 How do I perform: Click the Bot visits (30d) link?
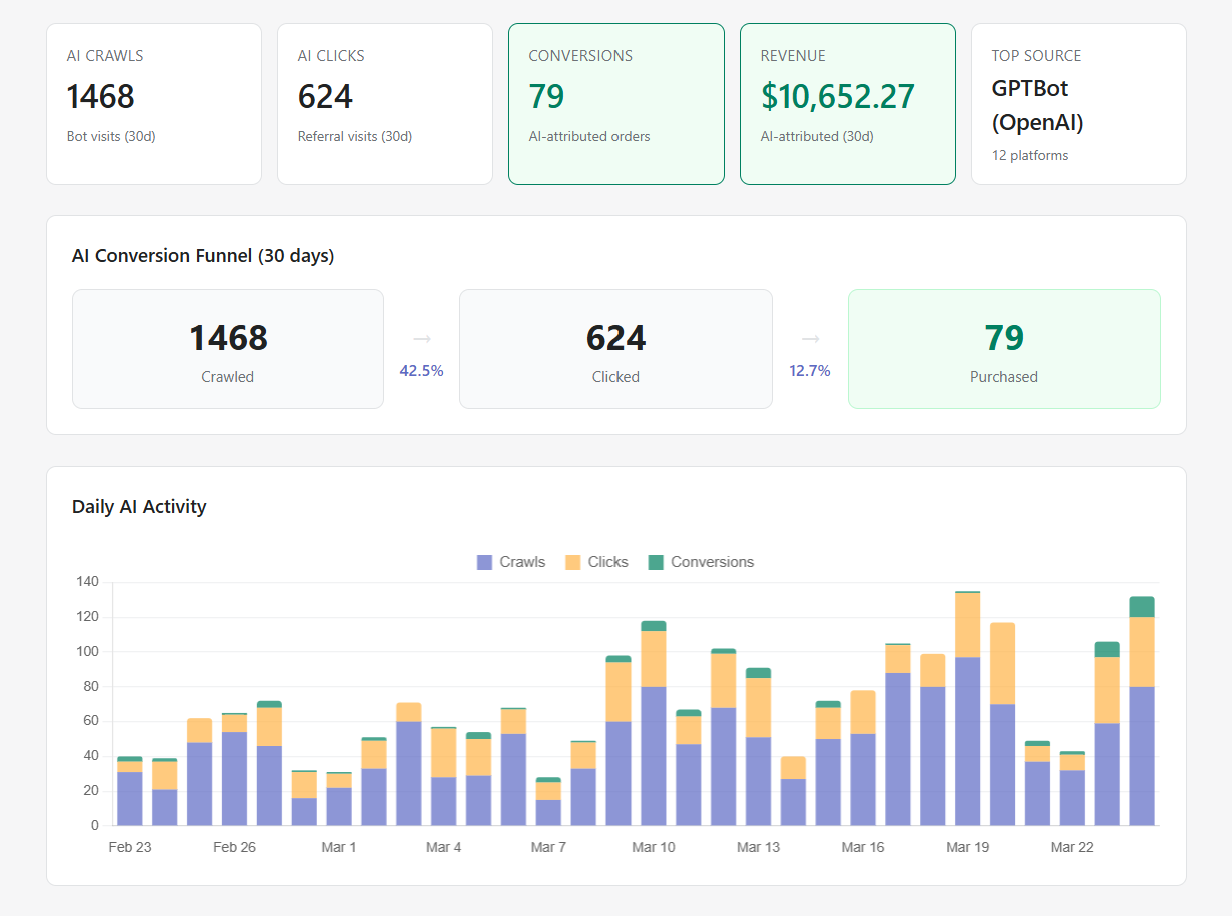click(x=110, y=136)
